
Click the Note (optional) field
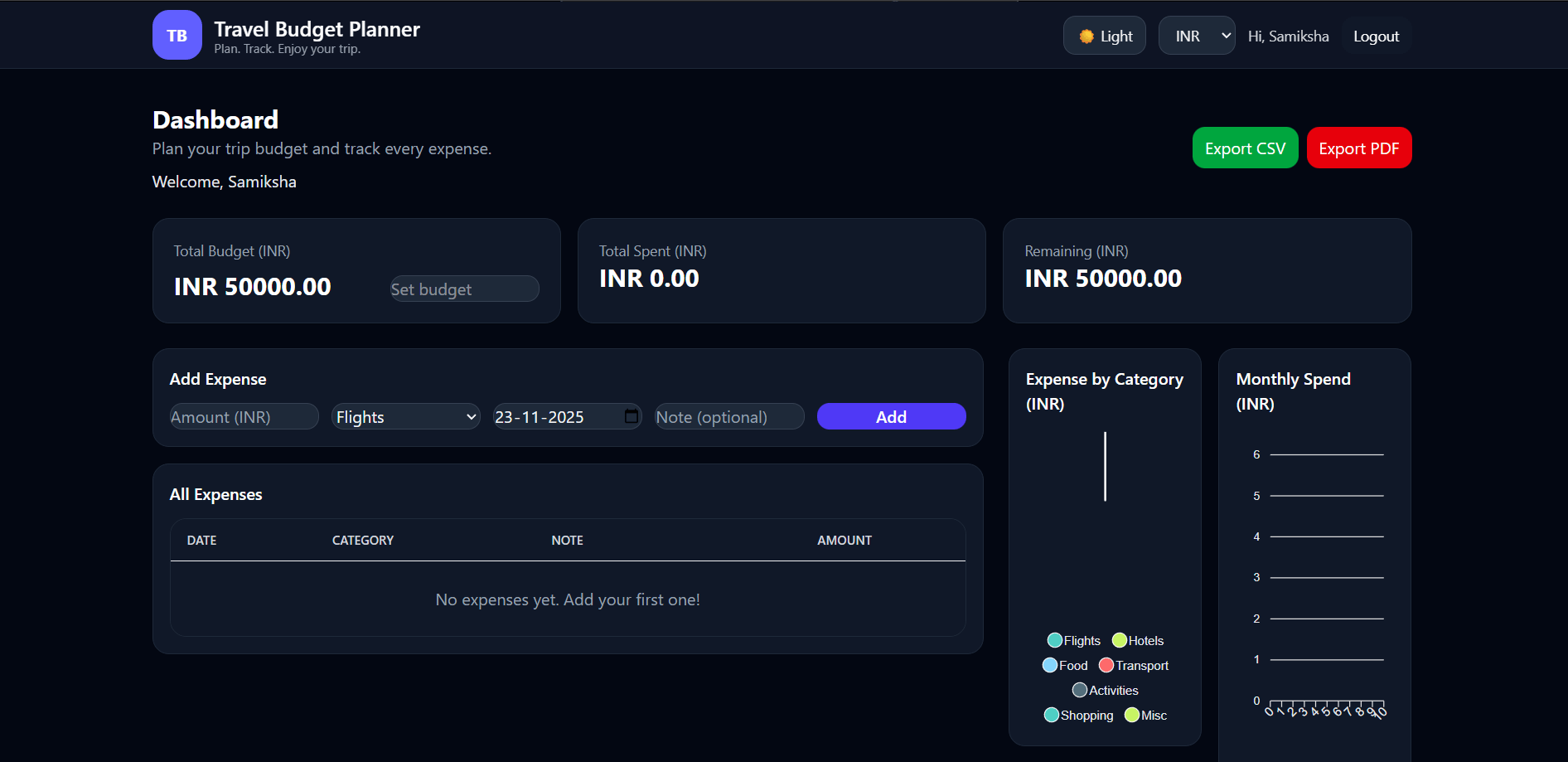coord(728,417)
